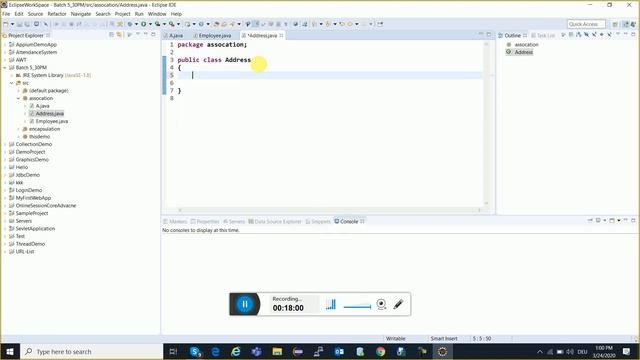This screenshot has width=640, height=360.
Task: Click the Open Perspective icon near Quick Access
Action: coord(615,24)
